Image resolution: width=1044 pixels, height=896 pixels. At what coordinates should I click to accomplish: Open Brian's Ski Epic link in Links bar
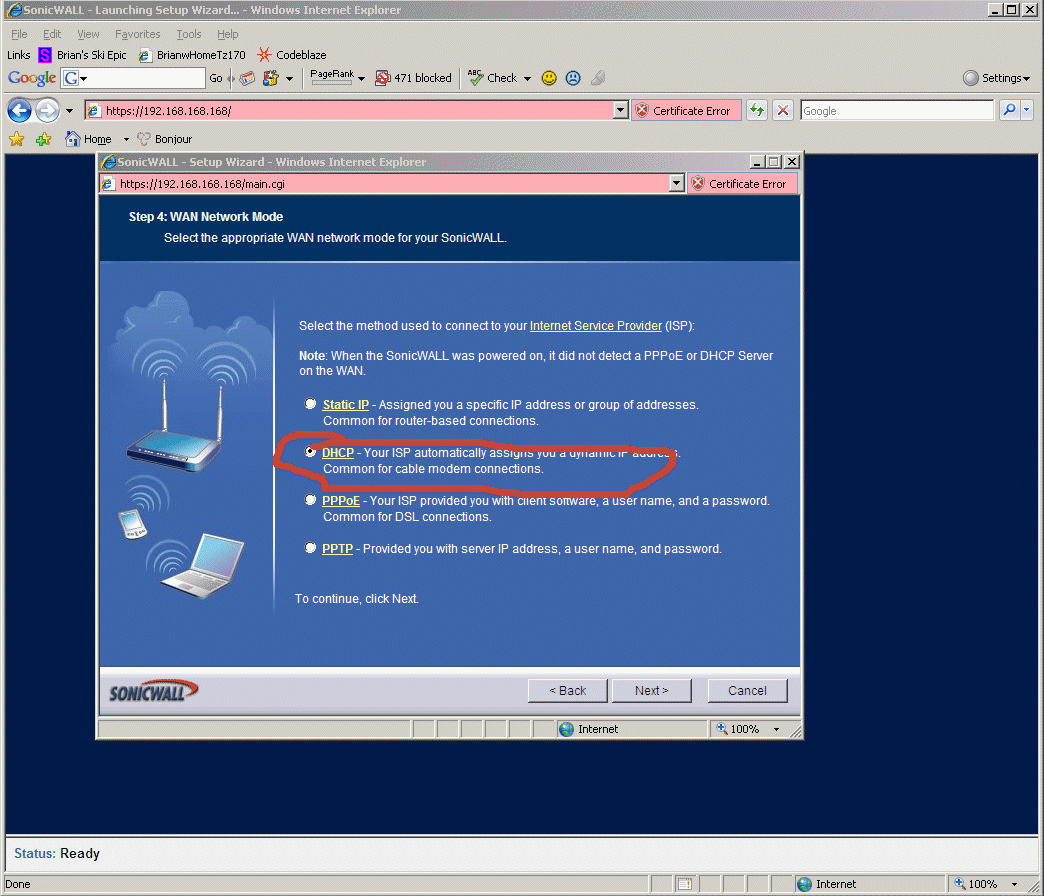83,55
